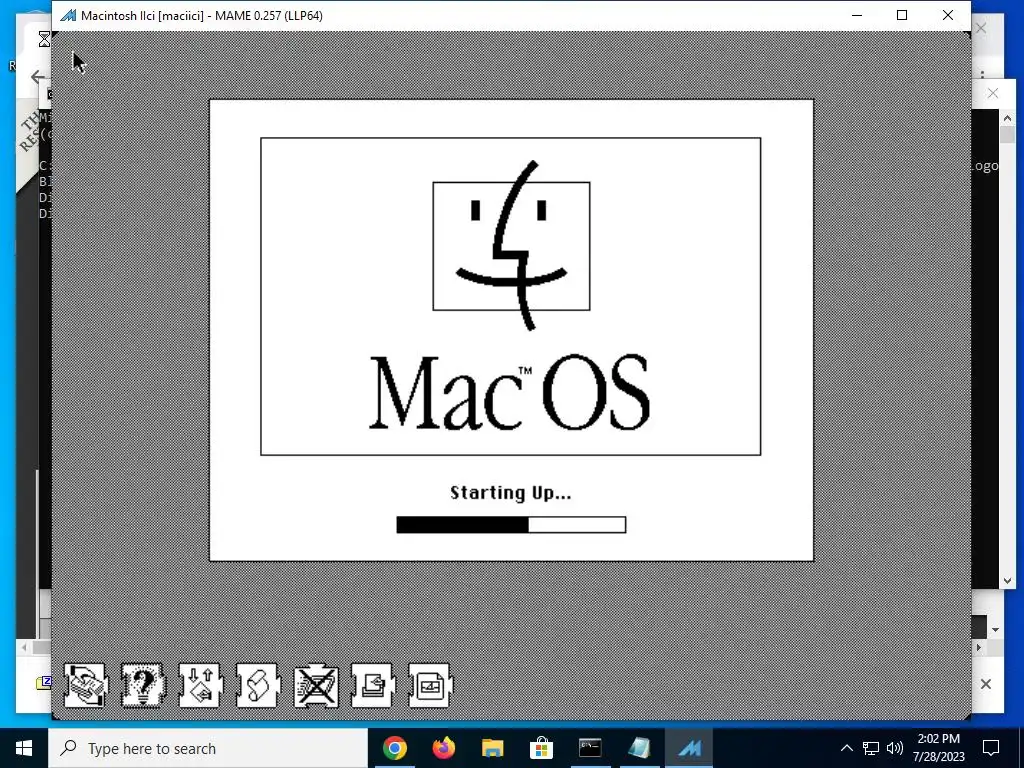Open Firefox from the taskbar
Image resolution: width=1024 pixels, height=768 pixels.
(443, 748)
